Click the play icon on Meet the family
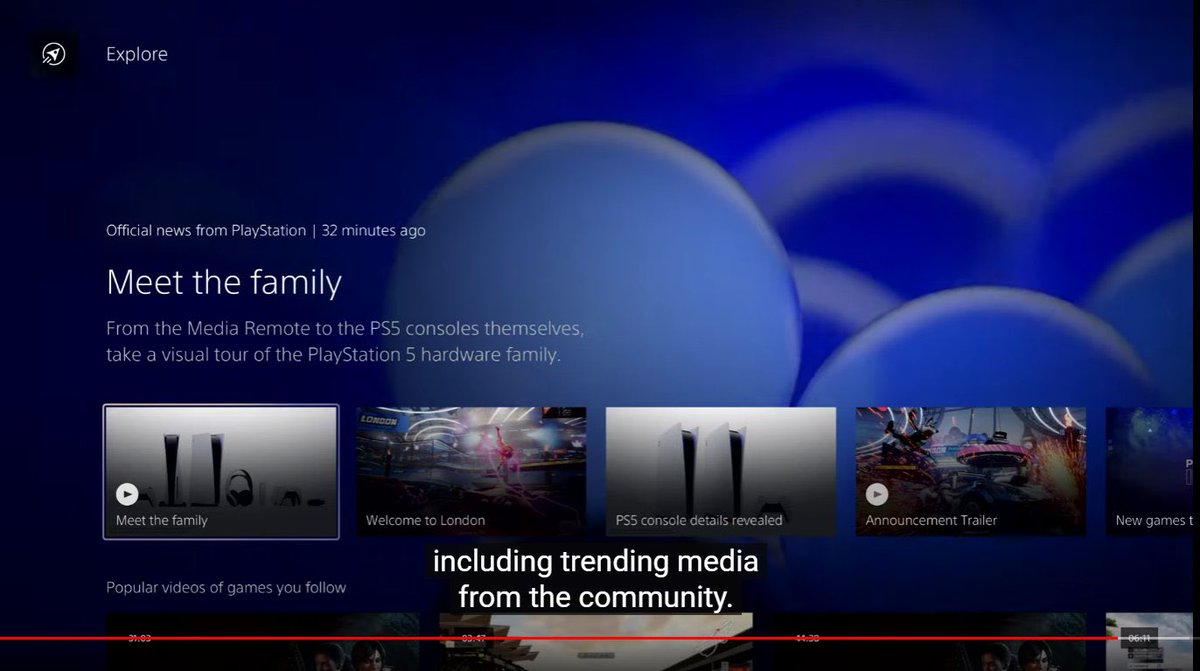1200x671 pixels. (127, 493)
